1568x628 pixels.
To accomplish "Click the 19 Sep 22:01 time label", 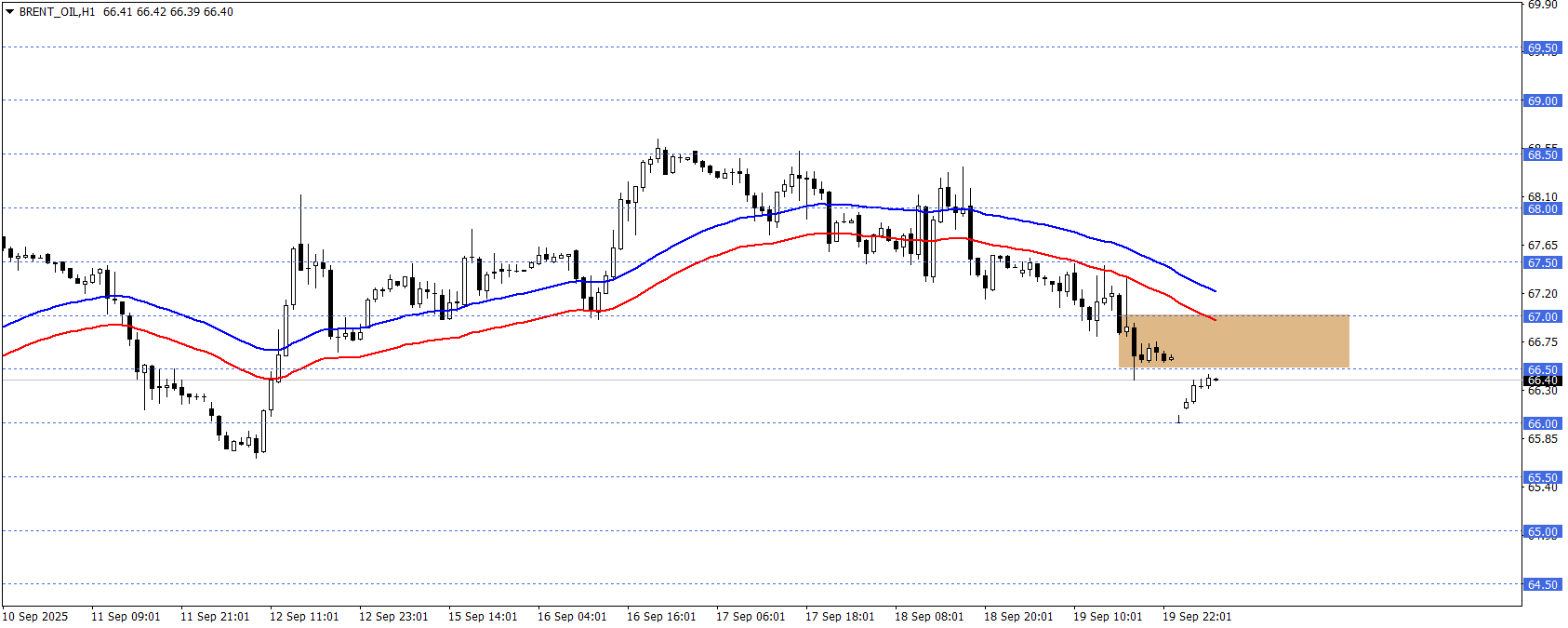I will point(1197,616).
